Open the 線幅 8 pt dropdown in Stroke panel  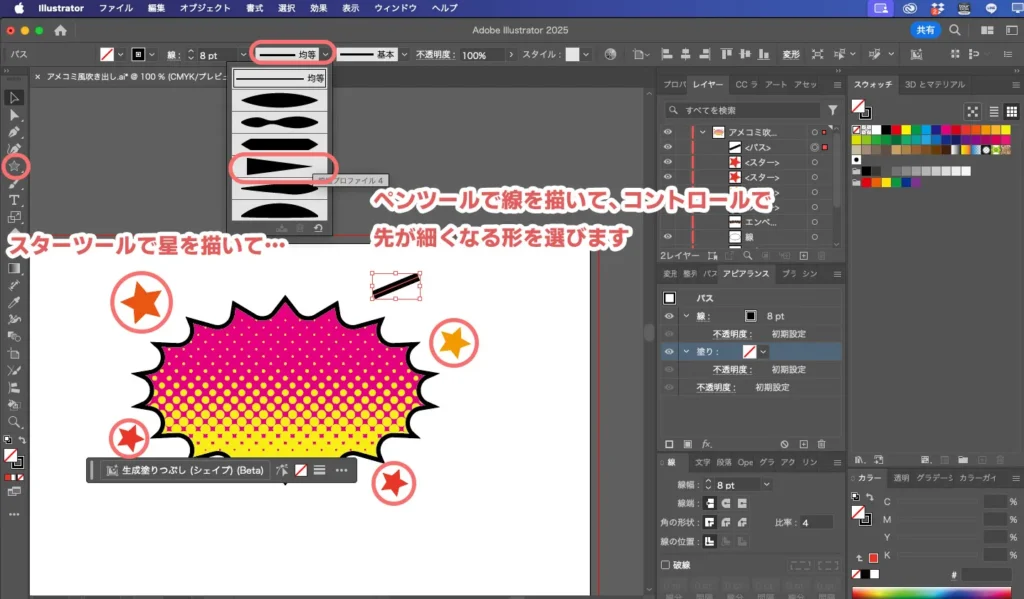click(766, 484)
